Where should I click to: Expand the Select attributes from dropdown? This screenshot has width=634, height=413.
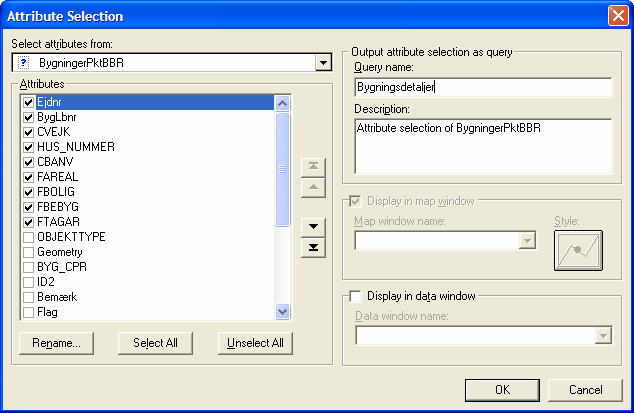pyautogui.click(x=323, y=63)
